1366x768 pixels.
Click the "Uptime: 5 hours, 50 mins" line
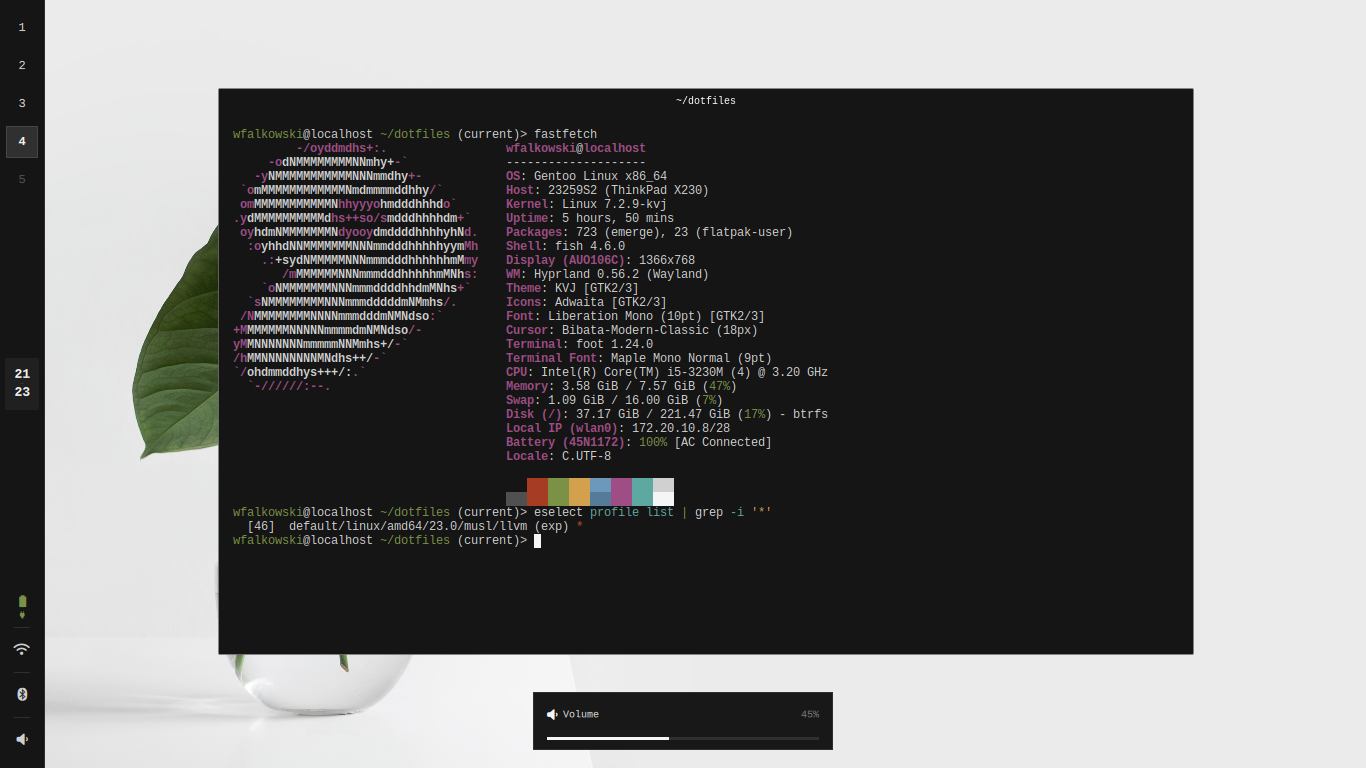[590, 218]
